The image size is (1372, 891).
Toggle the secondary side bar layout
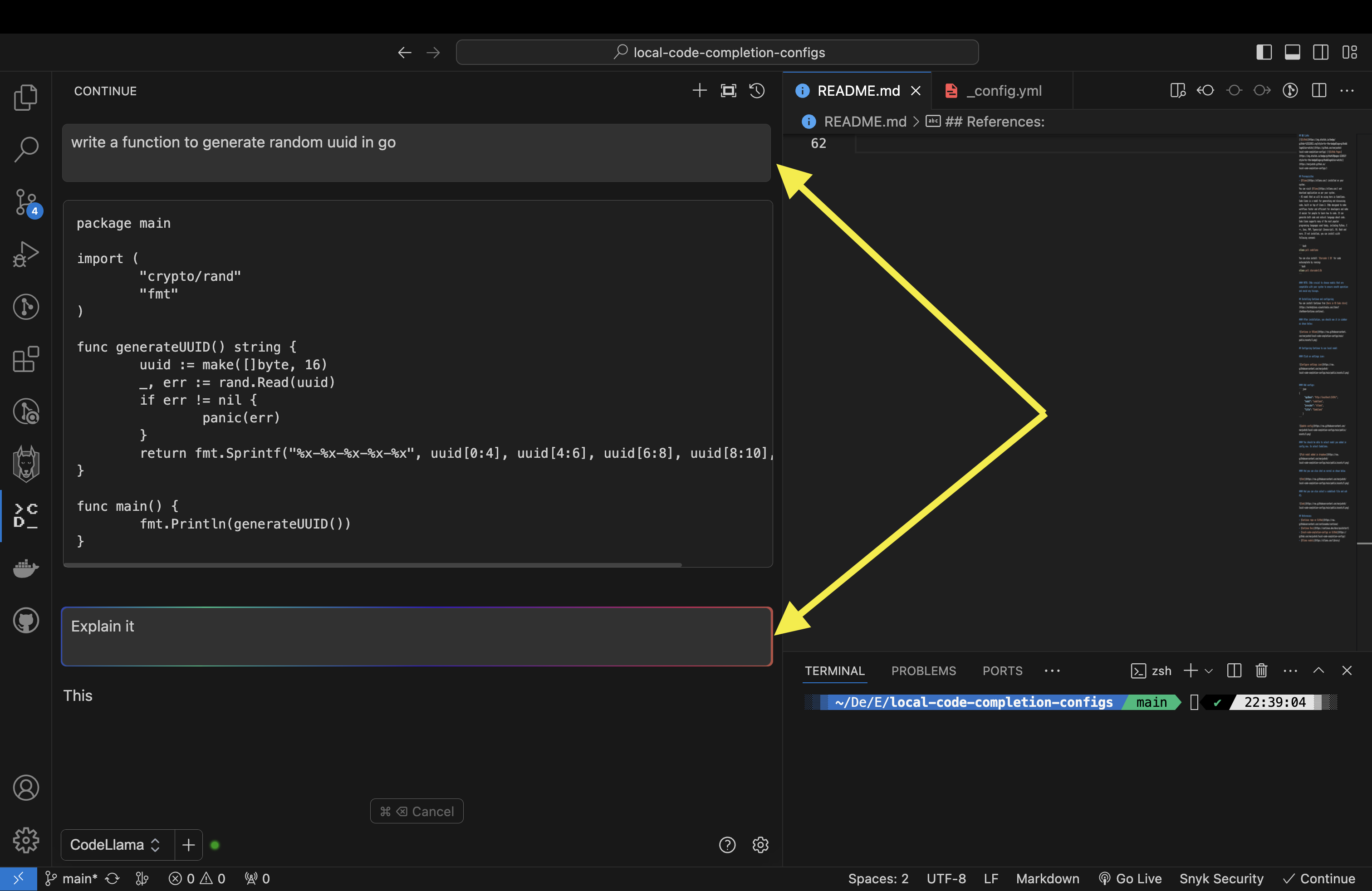click(1321, 52)
